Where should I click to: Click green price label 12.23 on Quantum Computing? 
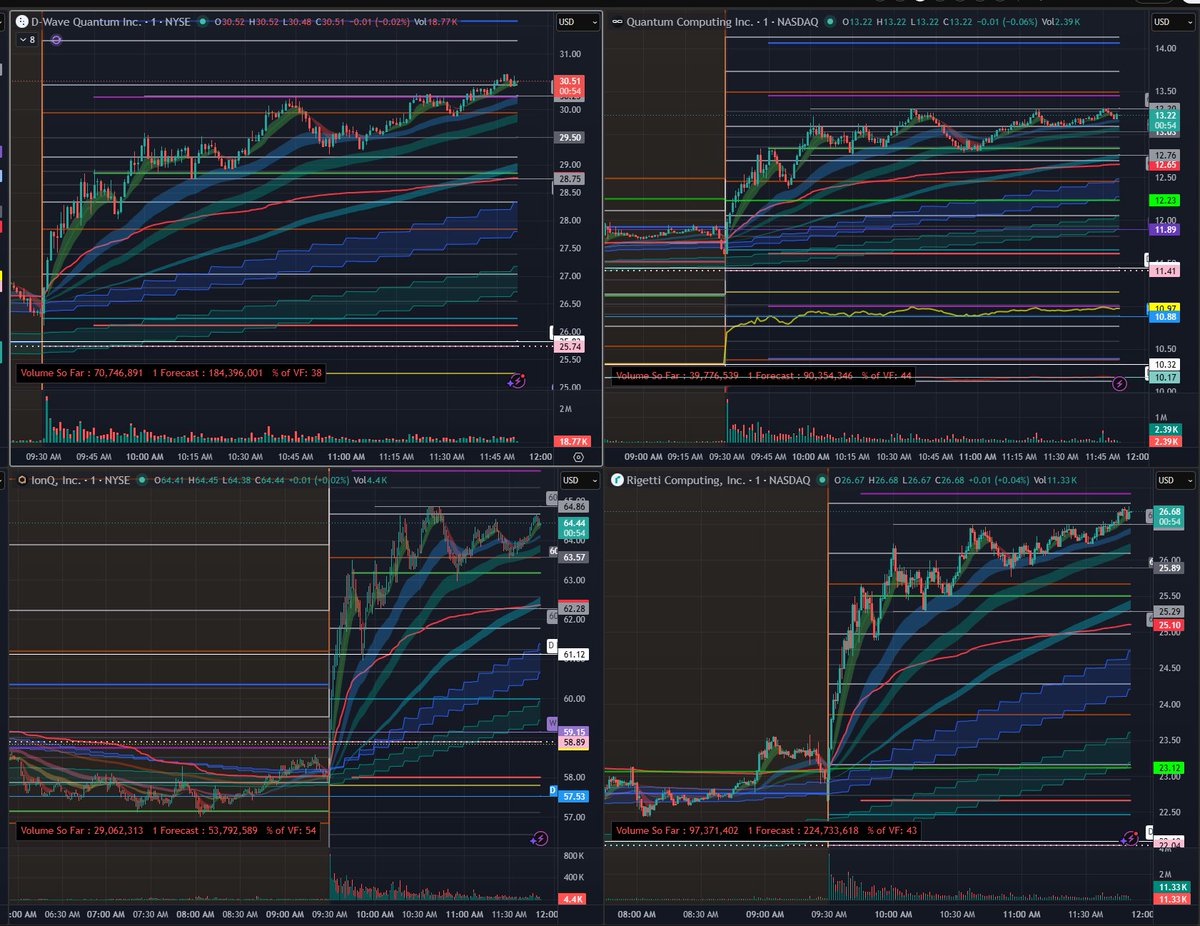[1164, 200]
